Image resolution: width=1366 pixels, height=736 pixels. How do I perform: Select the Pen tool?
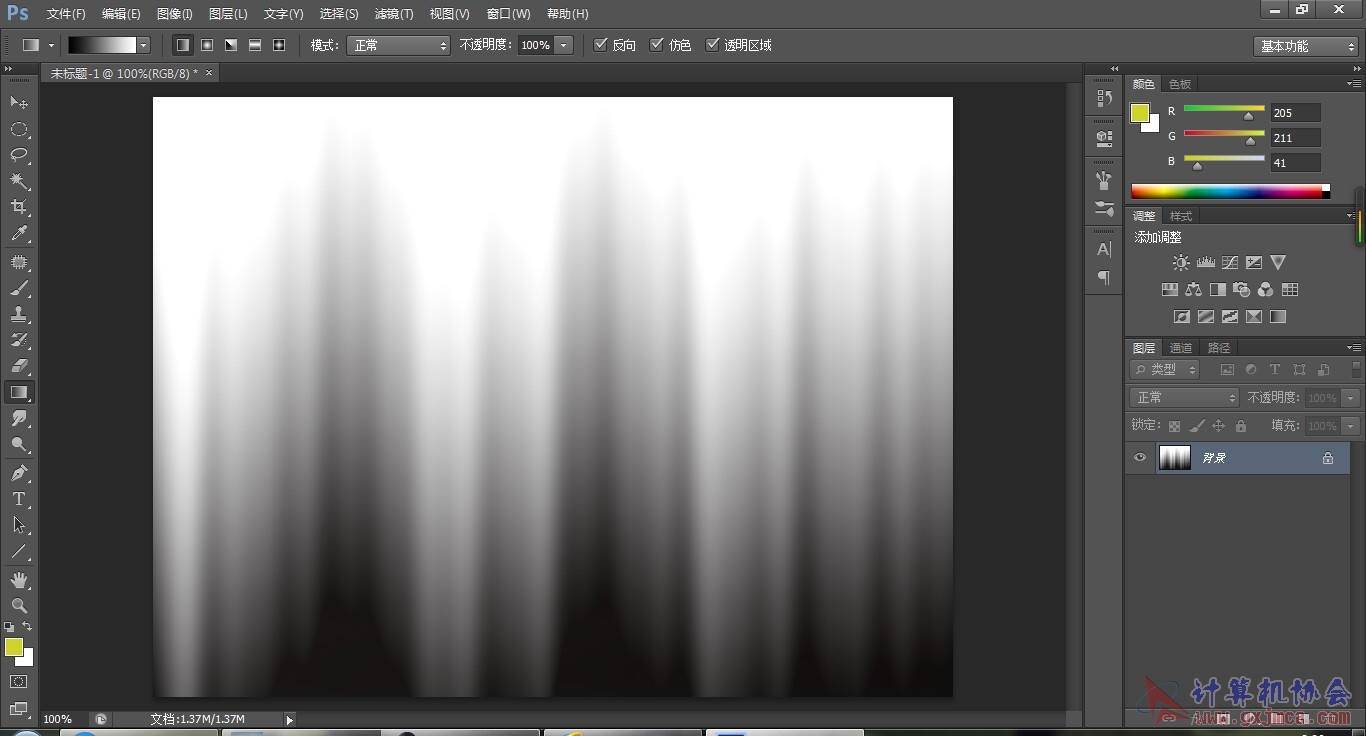pos(19,472)
